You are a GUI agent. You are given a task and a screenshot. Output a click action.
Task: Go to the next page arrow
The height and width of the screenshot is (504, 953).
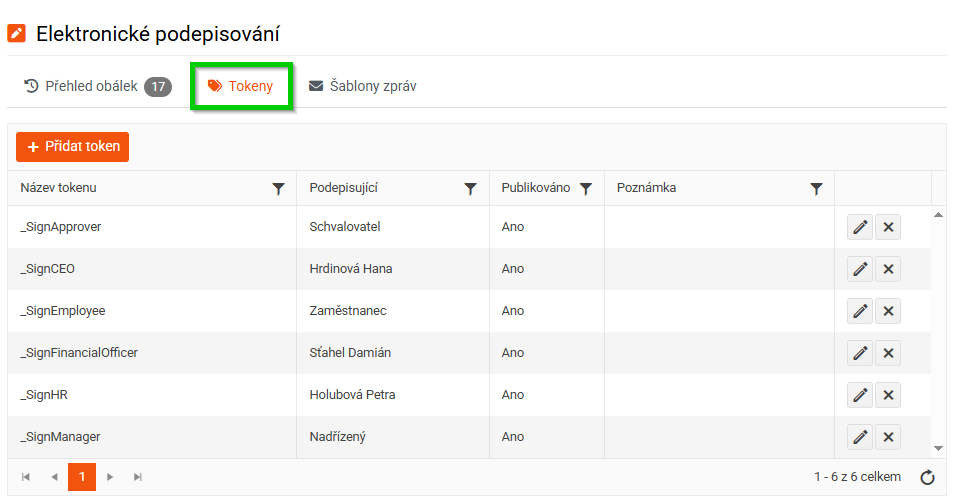coord(110,477)
